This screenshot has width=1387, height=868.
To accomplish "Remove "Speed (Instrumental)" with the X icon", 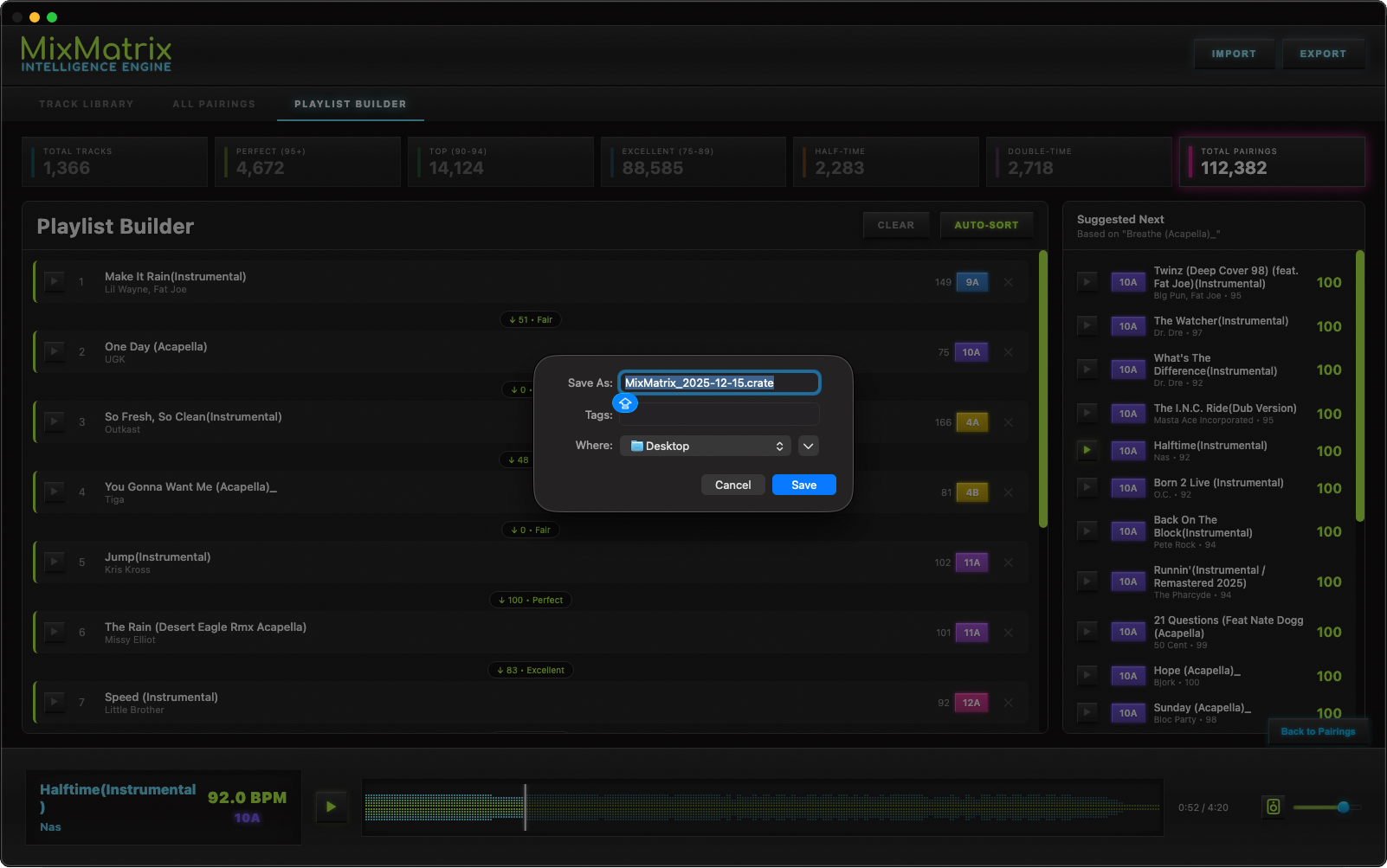I will click(x=1008, y=703).
